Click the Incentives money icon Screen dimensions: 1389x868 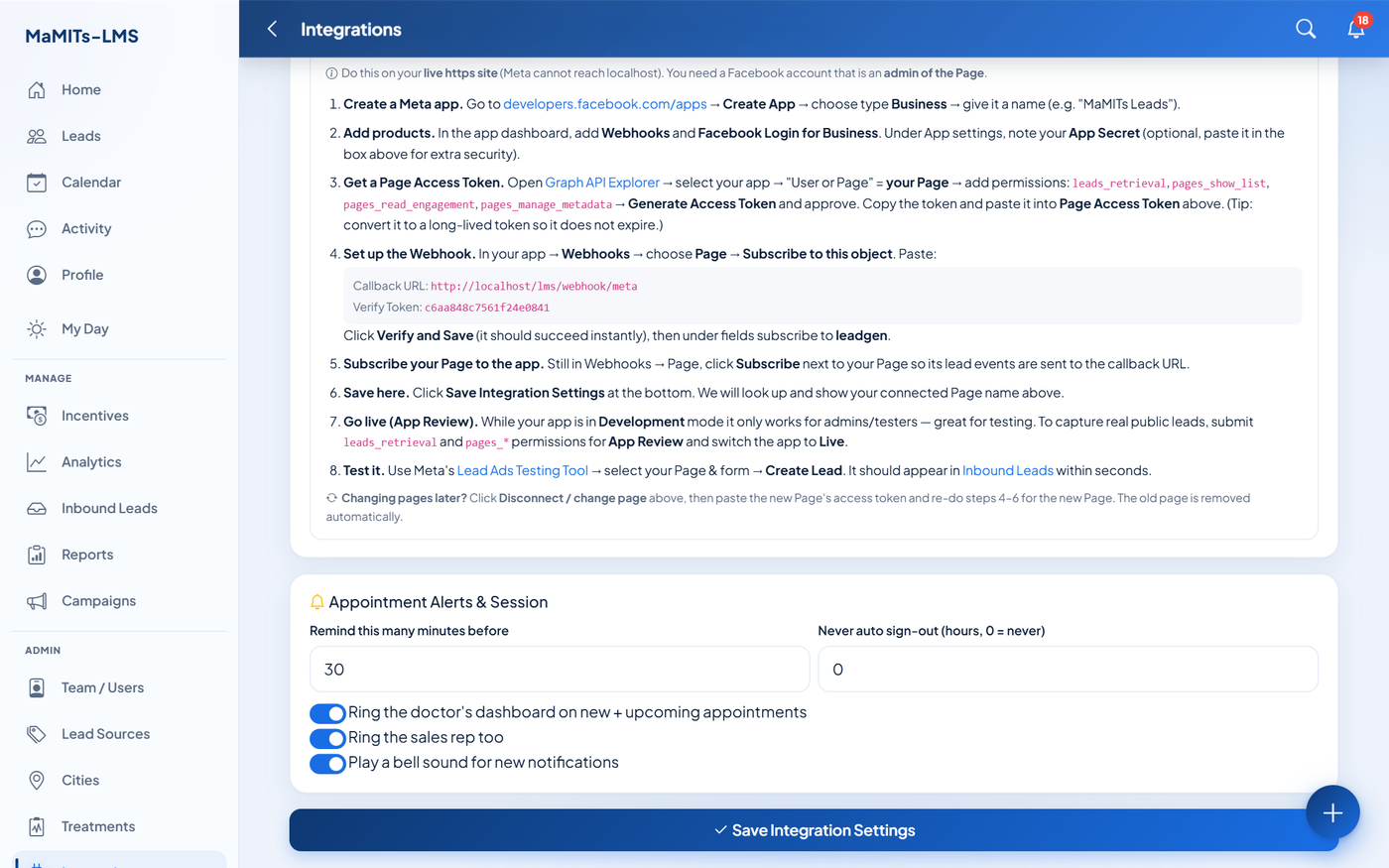37,416
